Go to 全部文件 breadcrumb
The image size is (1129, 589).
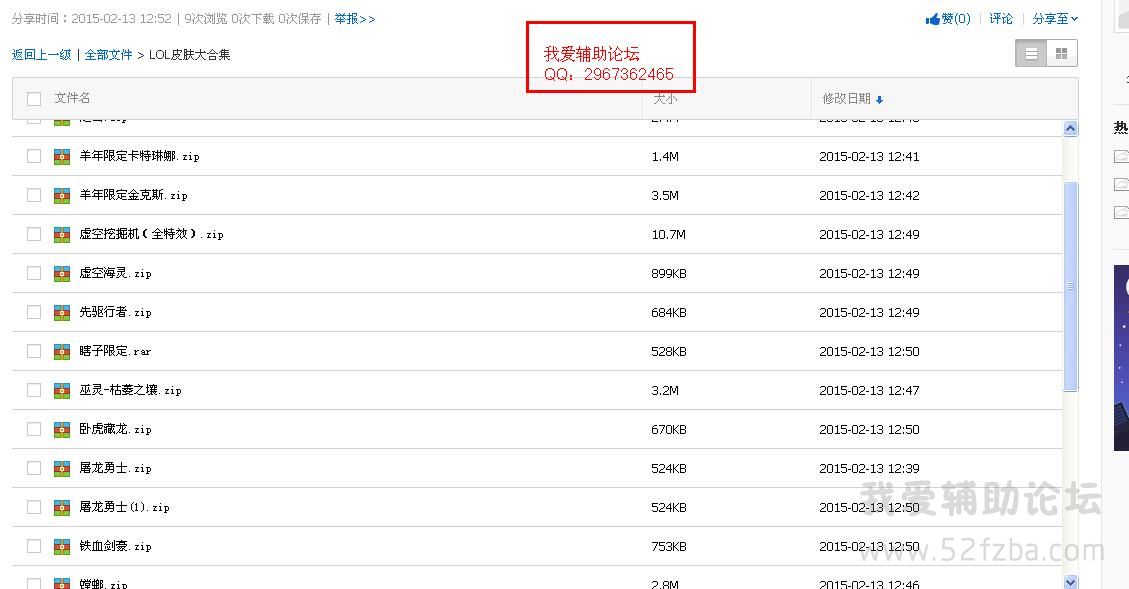pyautogui.click(x=109, y=55)
